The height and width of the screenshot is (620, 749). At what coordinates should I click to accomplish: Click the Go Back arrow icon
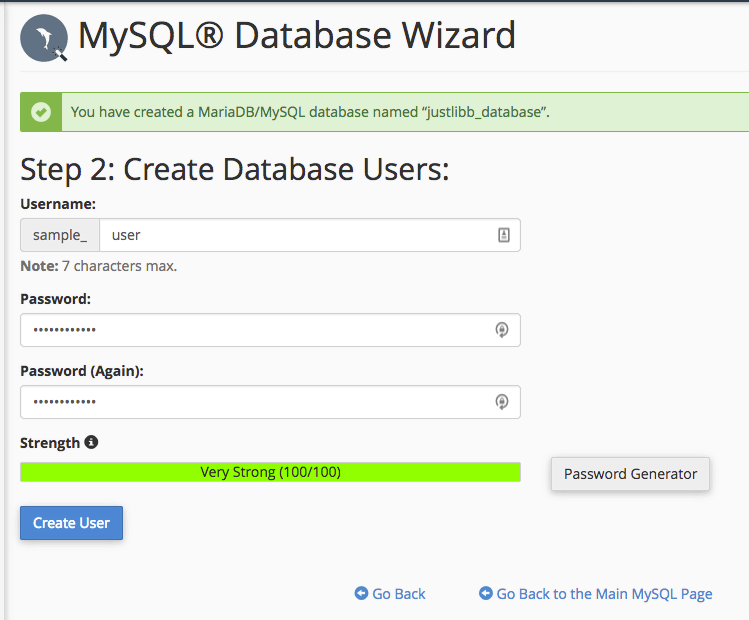point(361,593)
